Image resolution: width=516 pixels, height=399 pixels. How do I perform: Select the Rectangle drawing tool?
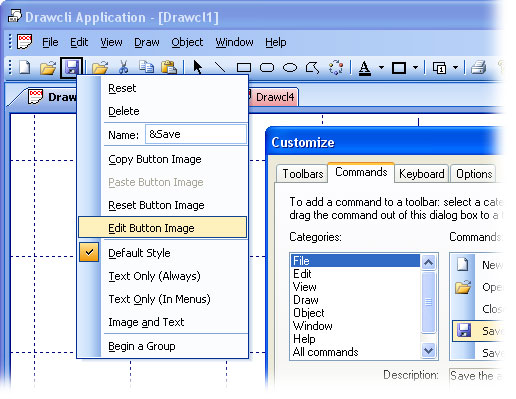(x=244, y=68)
